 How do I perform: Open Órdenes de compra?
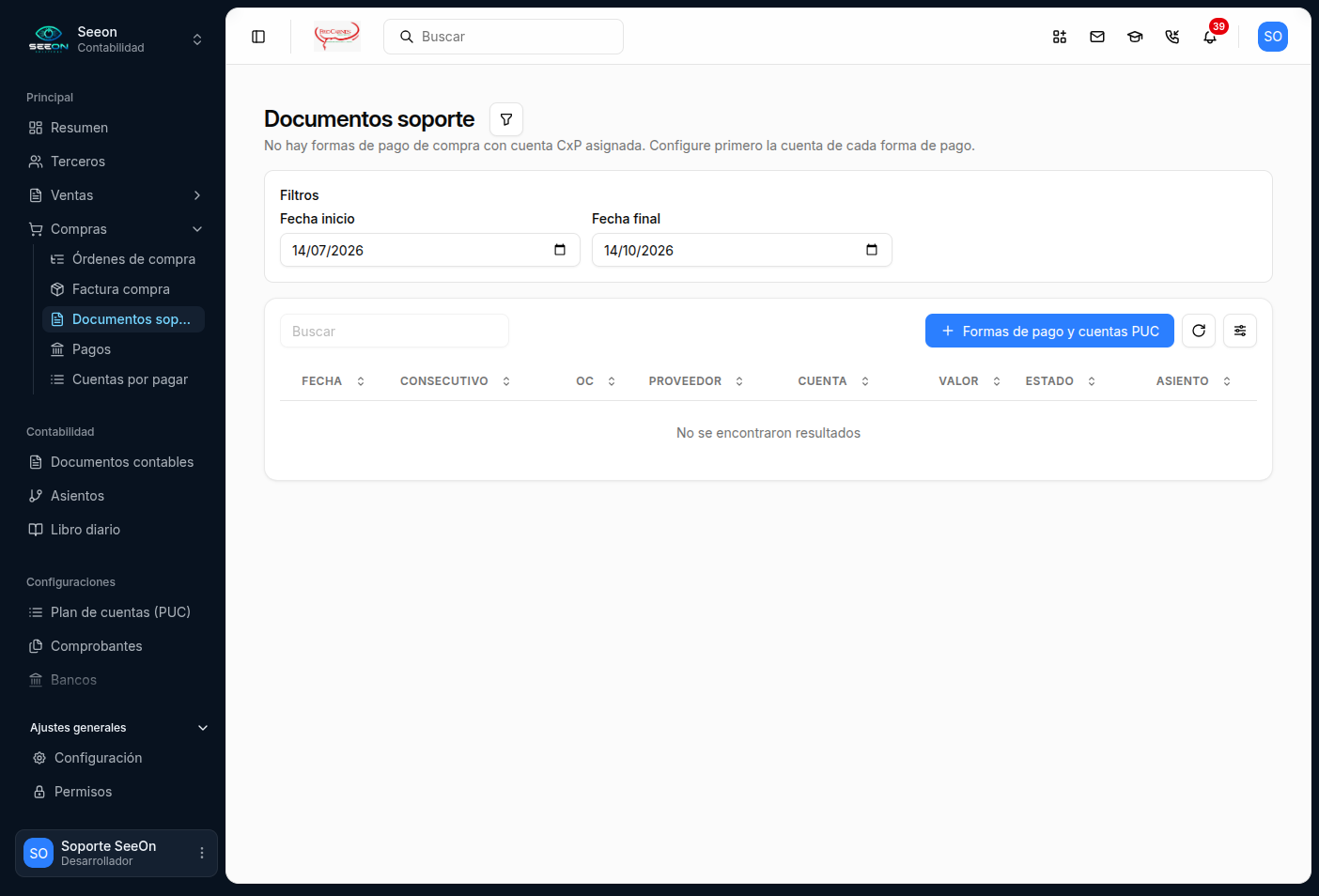pyautogui.click(x=123, y=259)
